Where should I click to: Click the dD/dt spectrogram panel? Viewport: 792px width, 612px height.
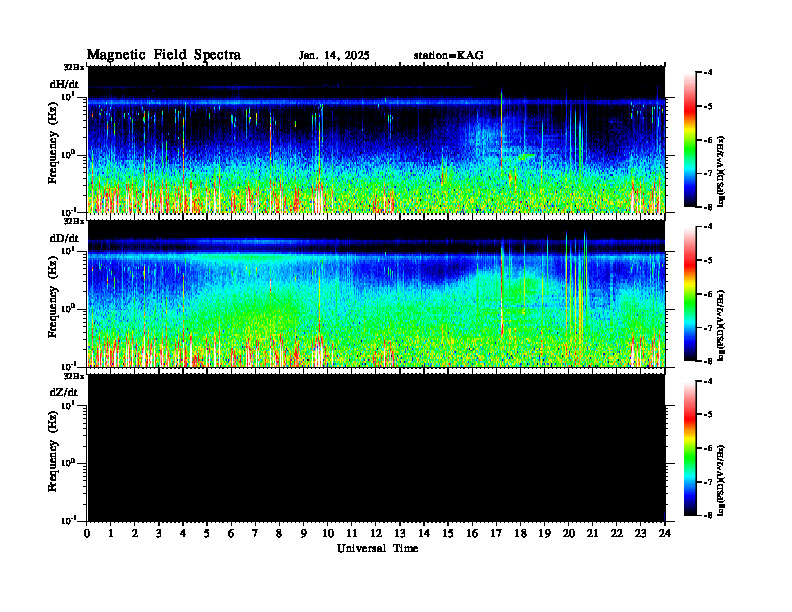[376, 293]
